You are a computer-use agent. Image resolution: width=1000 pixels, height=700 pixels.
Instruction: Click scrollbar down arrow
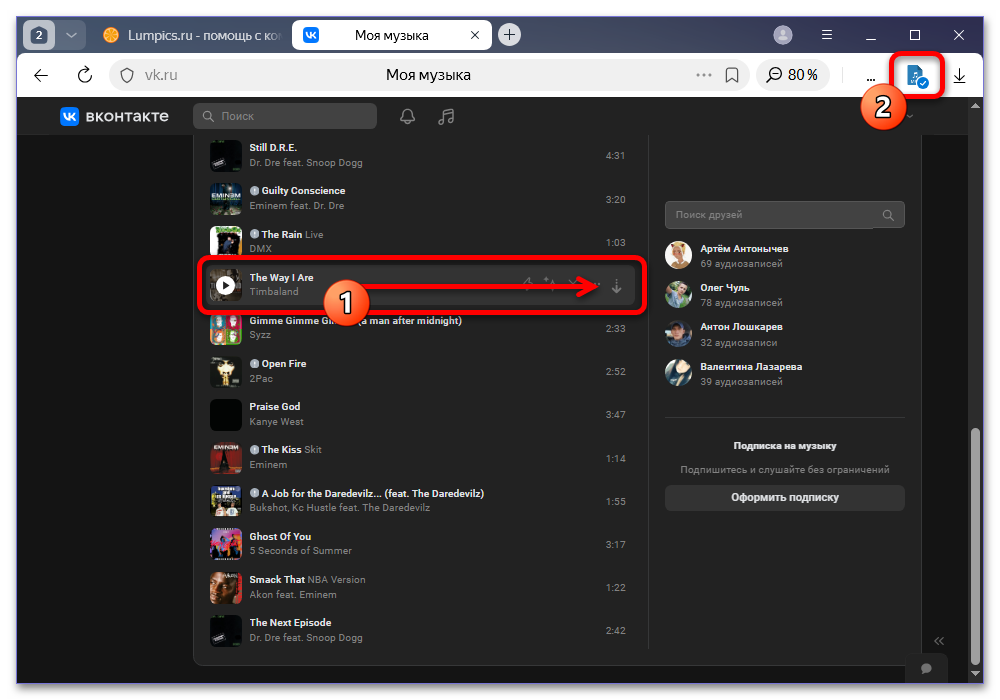click(x=975, y=673)
